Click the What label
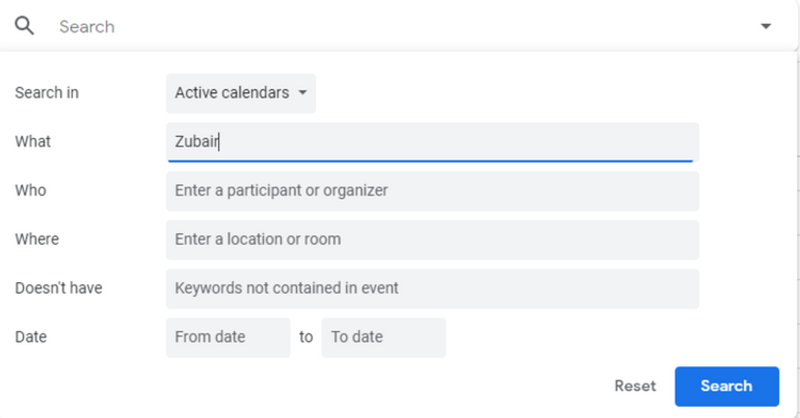The image size is (800, 418). (33, 141)
